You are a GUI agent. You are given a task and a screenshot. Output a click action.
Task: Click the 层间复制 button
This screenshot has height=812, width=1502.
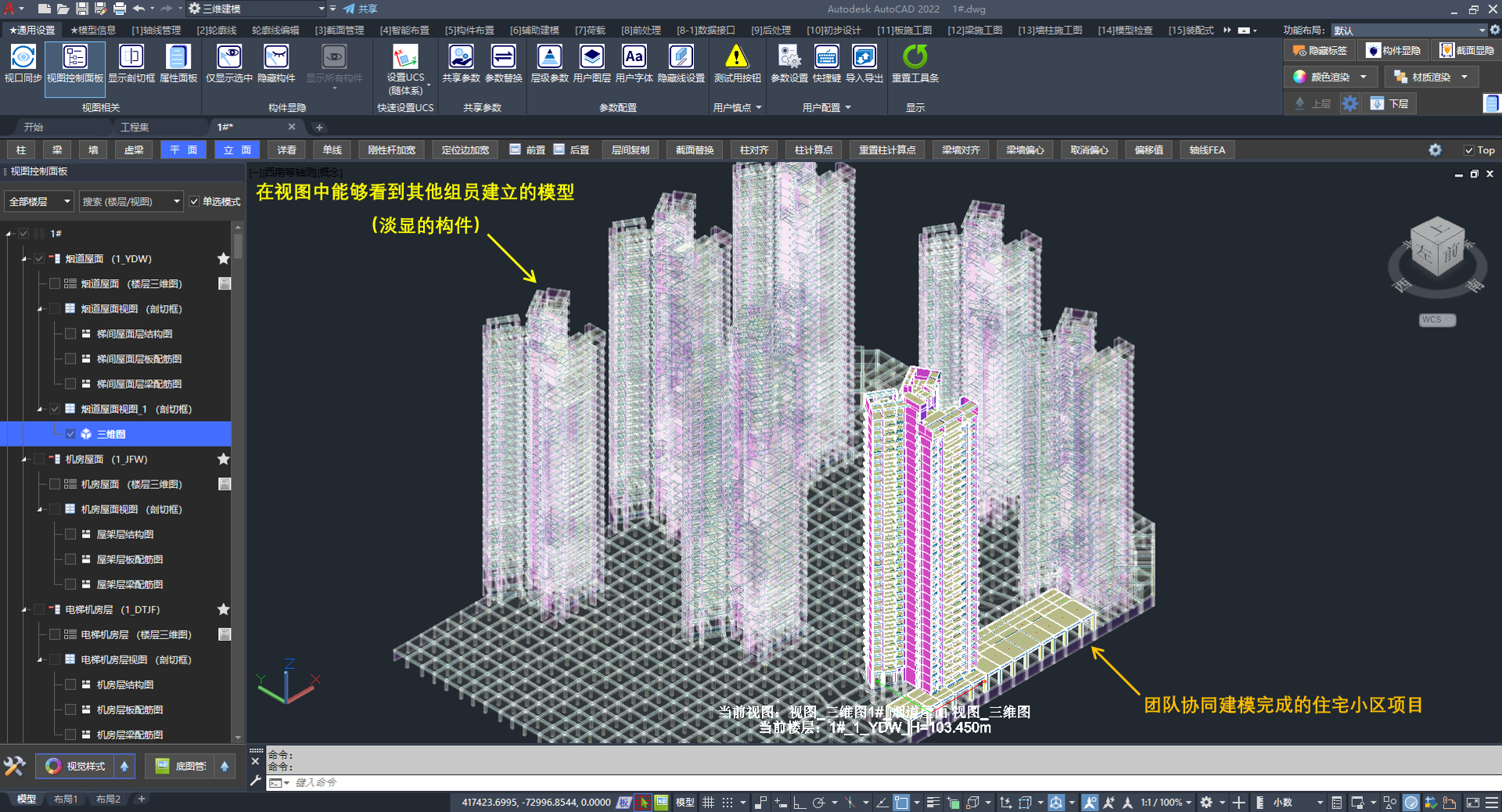[630, 150]
